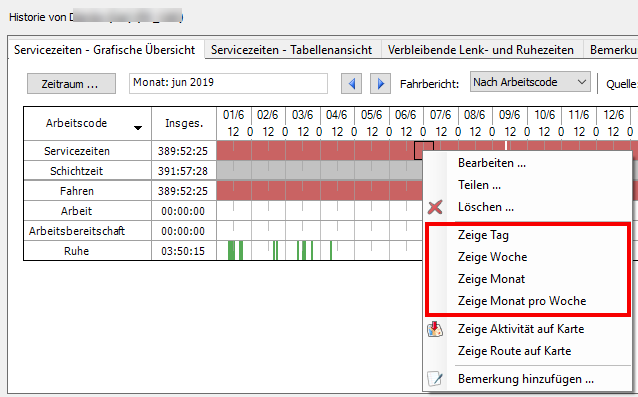The width and height of the screenshot is (638, 397).
Task: Click the first green Ruhe bar on 01/6
Action: point(232,251)
